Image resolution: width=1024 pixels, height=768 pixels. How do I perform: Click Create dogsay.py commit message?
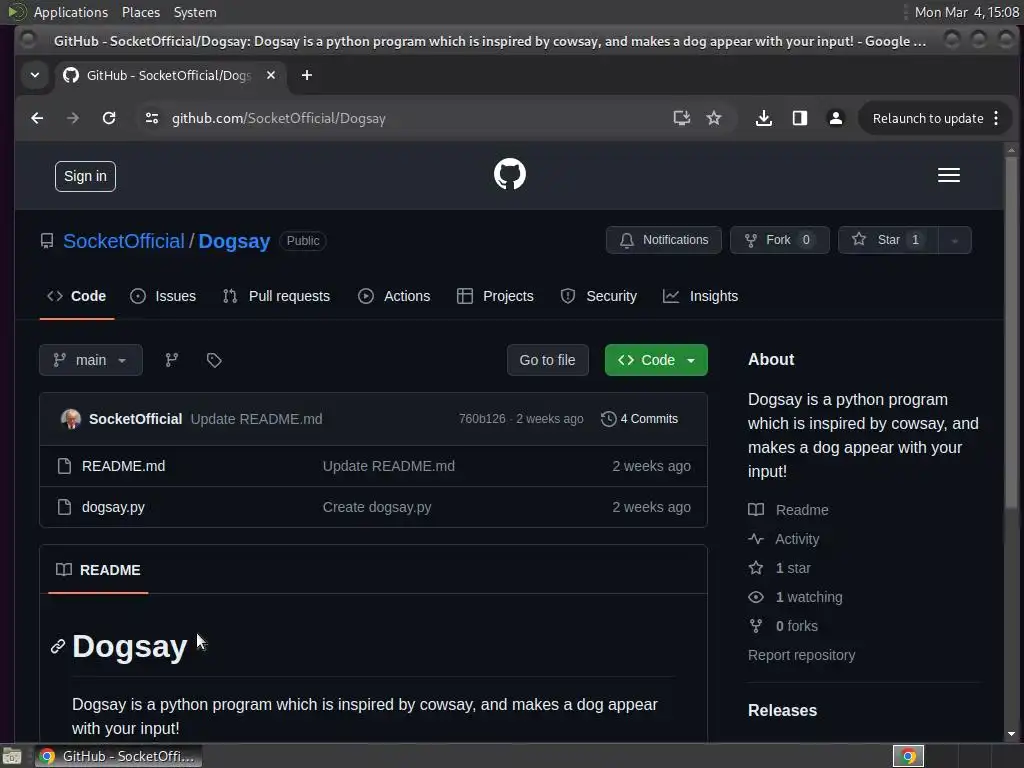377,507
